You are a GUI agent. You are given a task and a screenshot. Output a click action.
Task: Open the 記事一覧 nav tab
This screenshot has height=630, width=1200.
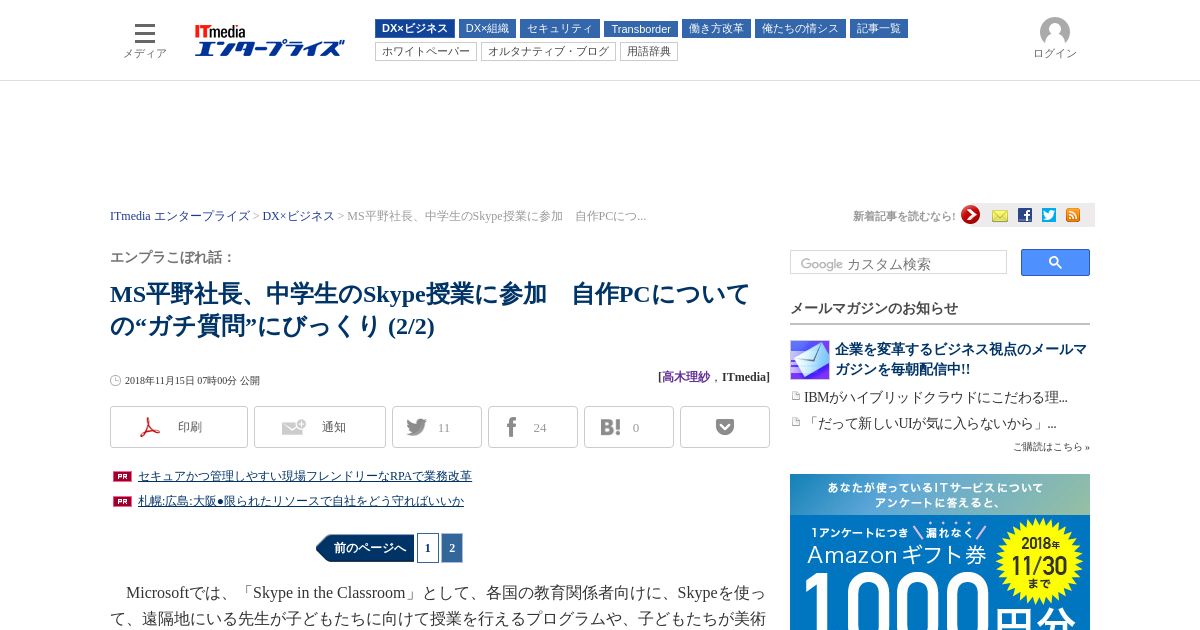[879, 29]
